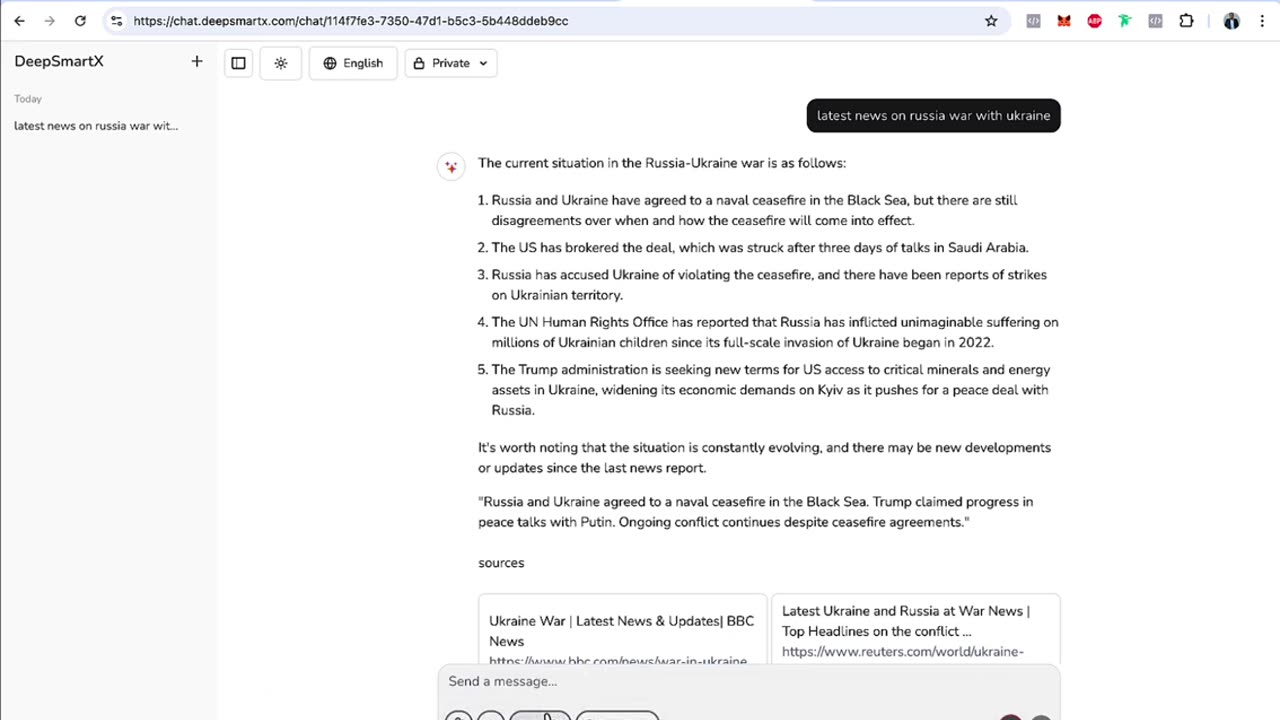Click point 2 'The US has brokered the deal'
The image size is (1280, 720).
(760, 247)
